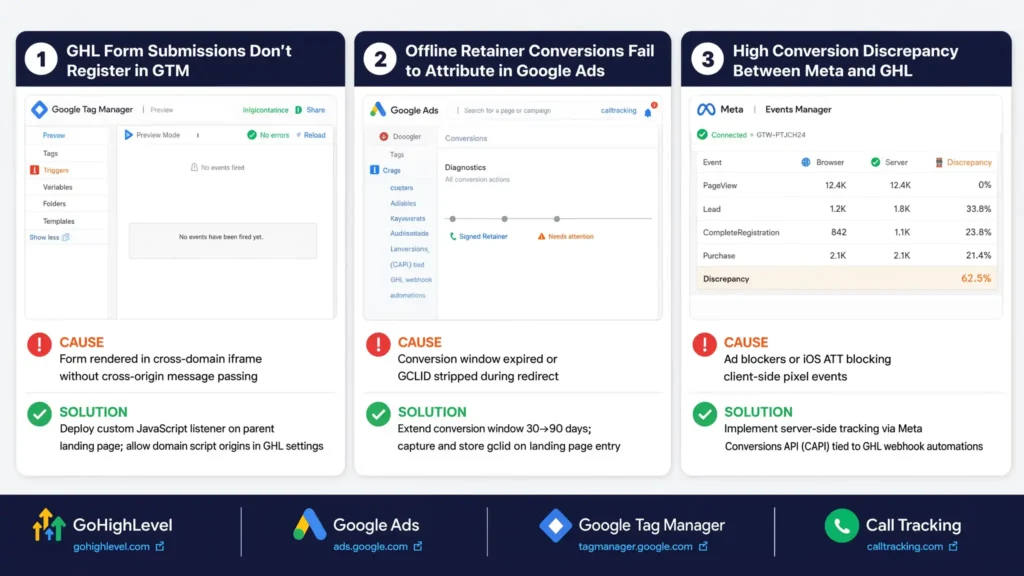Open tagmanager.google.com link

pyautogui.click(x=635, y=547)
